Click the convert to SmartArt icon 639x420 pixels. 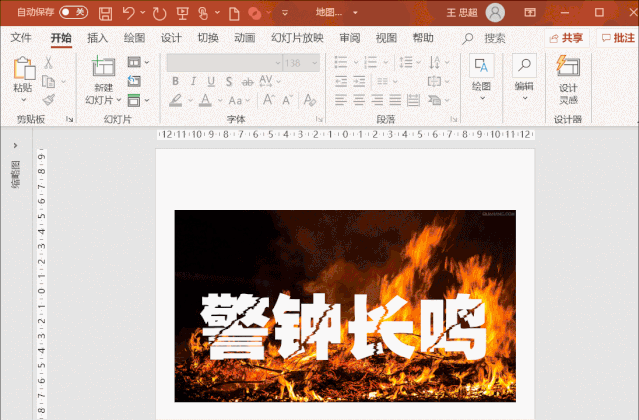pos(434,100)
